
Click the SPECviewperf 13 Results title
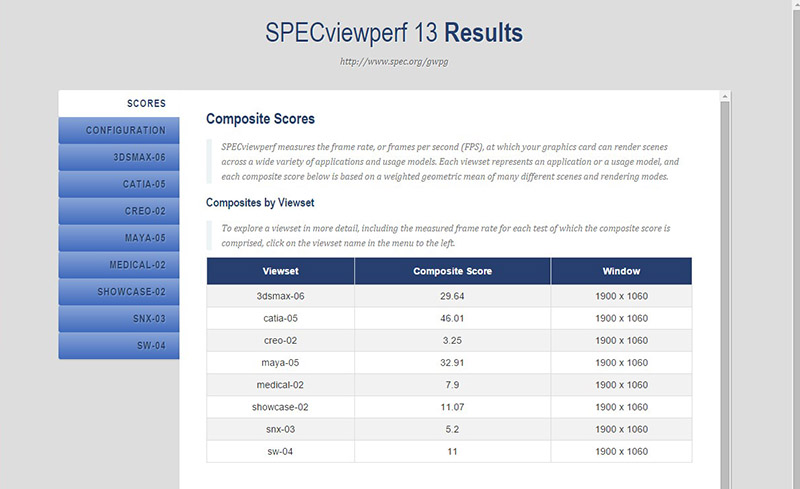click(394, 33)
